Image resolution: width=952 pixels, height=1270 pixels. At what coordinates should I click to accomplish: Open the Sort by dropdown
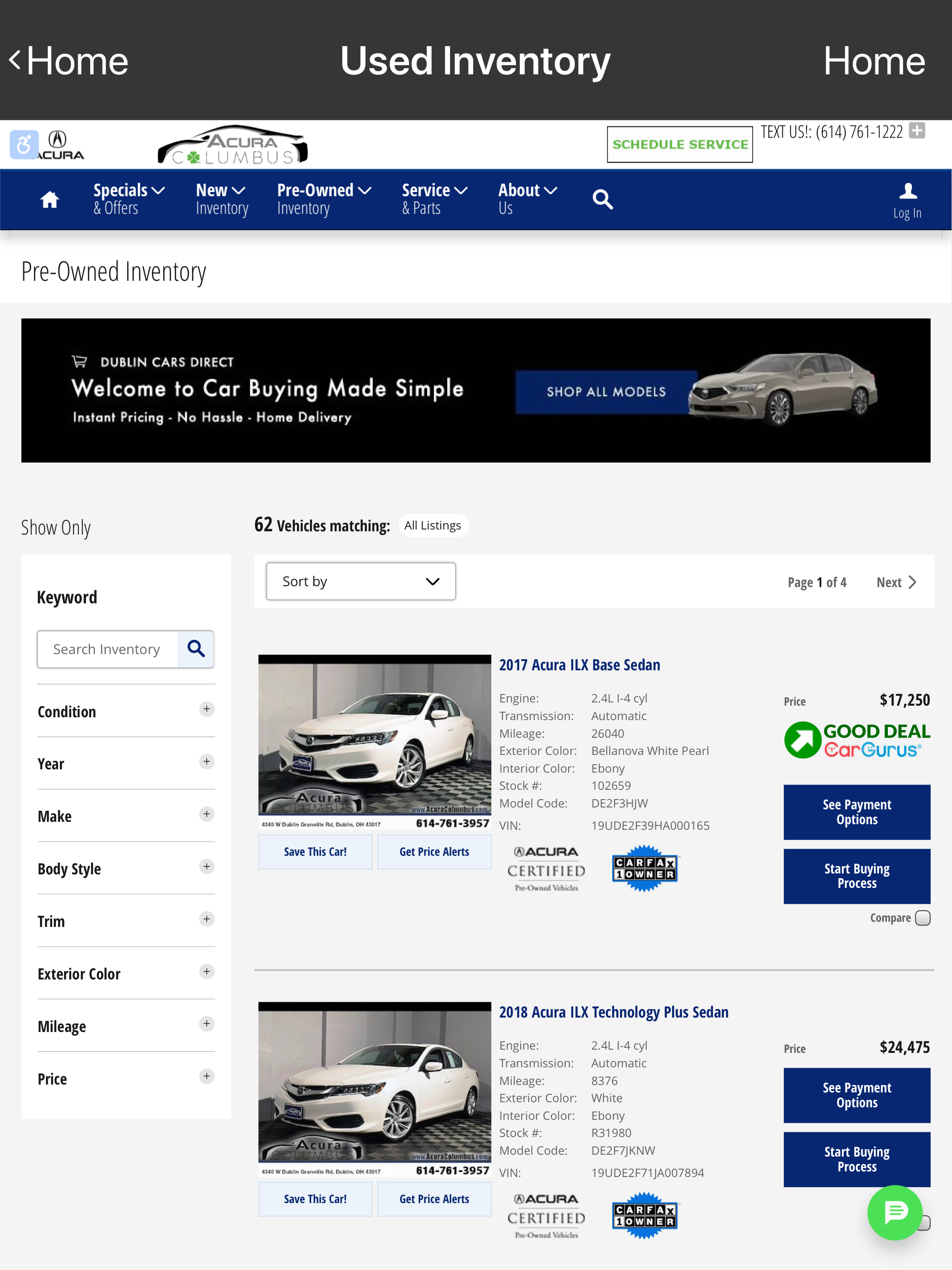pyautogui.click(x=361, y=581)
